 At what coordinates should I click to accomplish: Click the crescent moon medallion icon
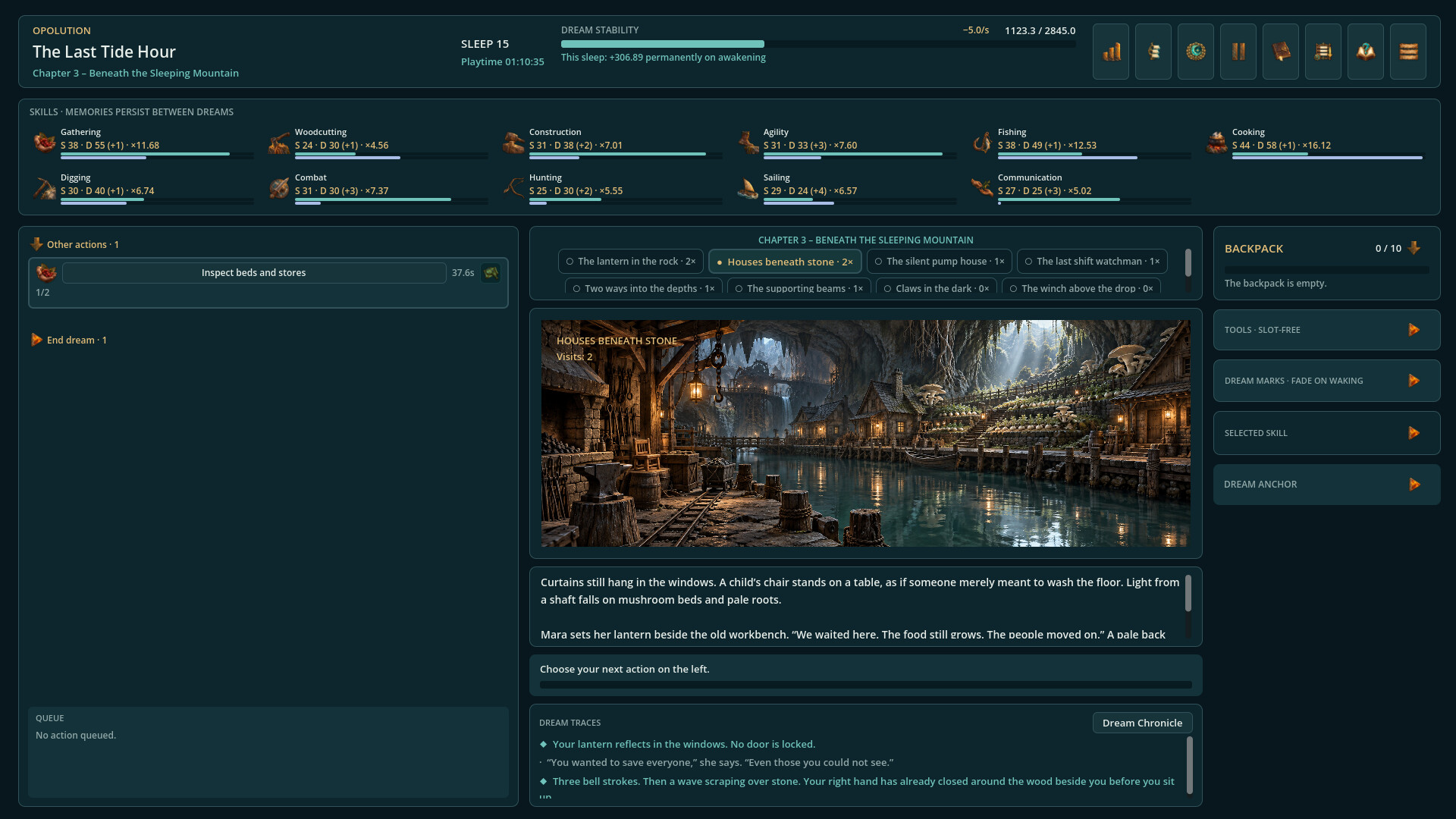1196,52
